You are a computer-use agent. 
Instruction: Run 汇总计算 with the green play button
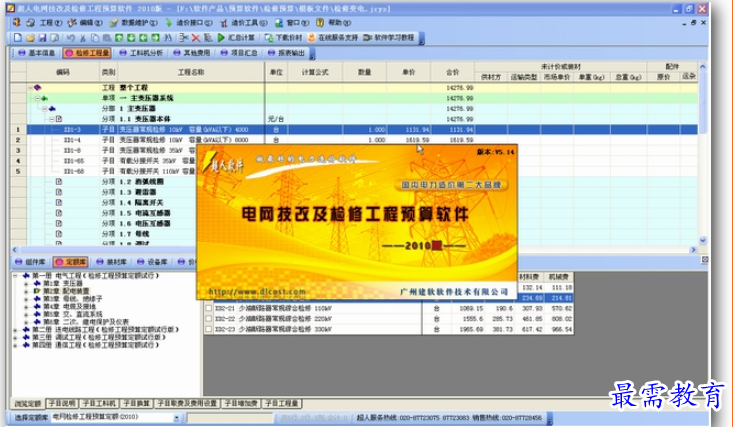[x=236, y=37]
